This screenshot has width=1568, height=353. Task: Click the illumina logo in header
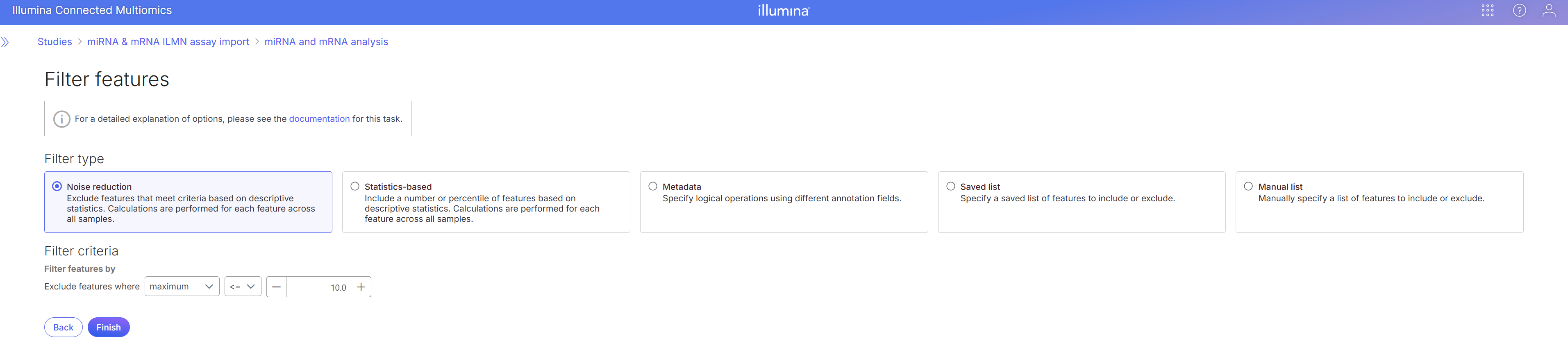784,10
